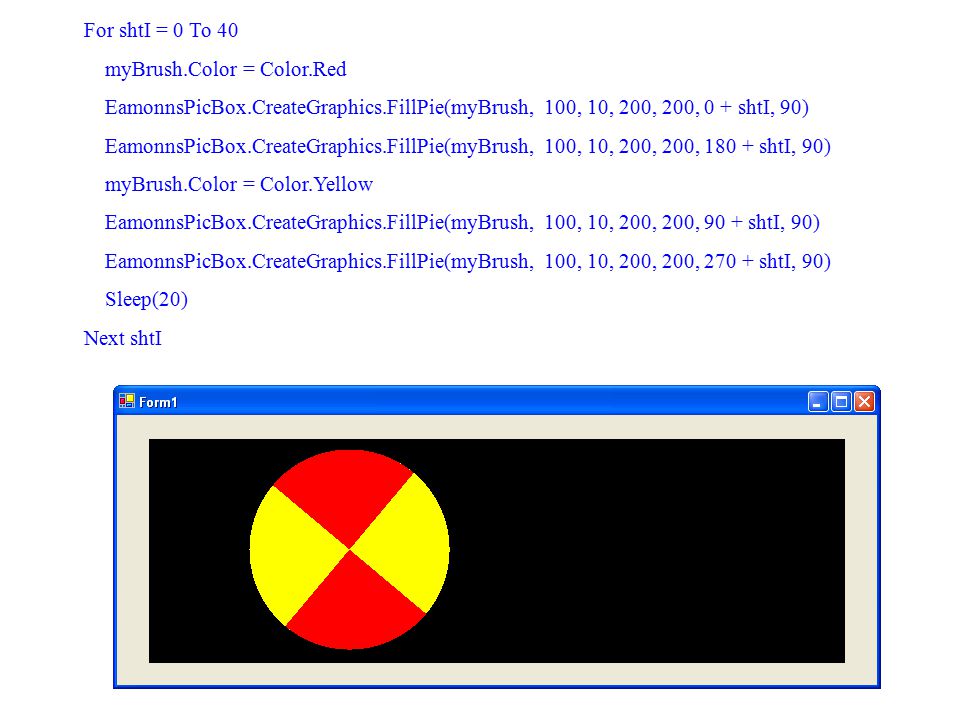Image resolution: width=960 pixels, height=720 pixels.
Task: Click the top red pie segment
Action: click(345, 493)
